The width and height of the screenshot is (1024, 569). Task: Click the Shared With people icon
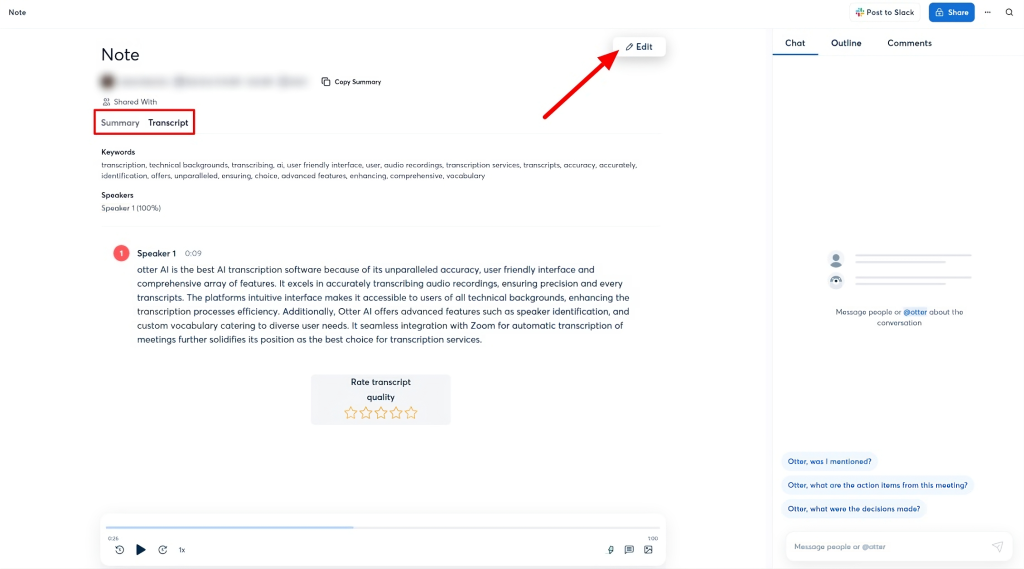(106, 102)
